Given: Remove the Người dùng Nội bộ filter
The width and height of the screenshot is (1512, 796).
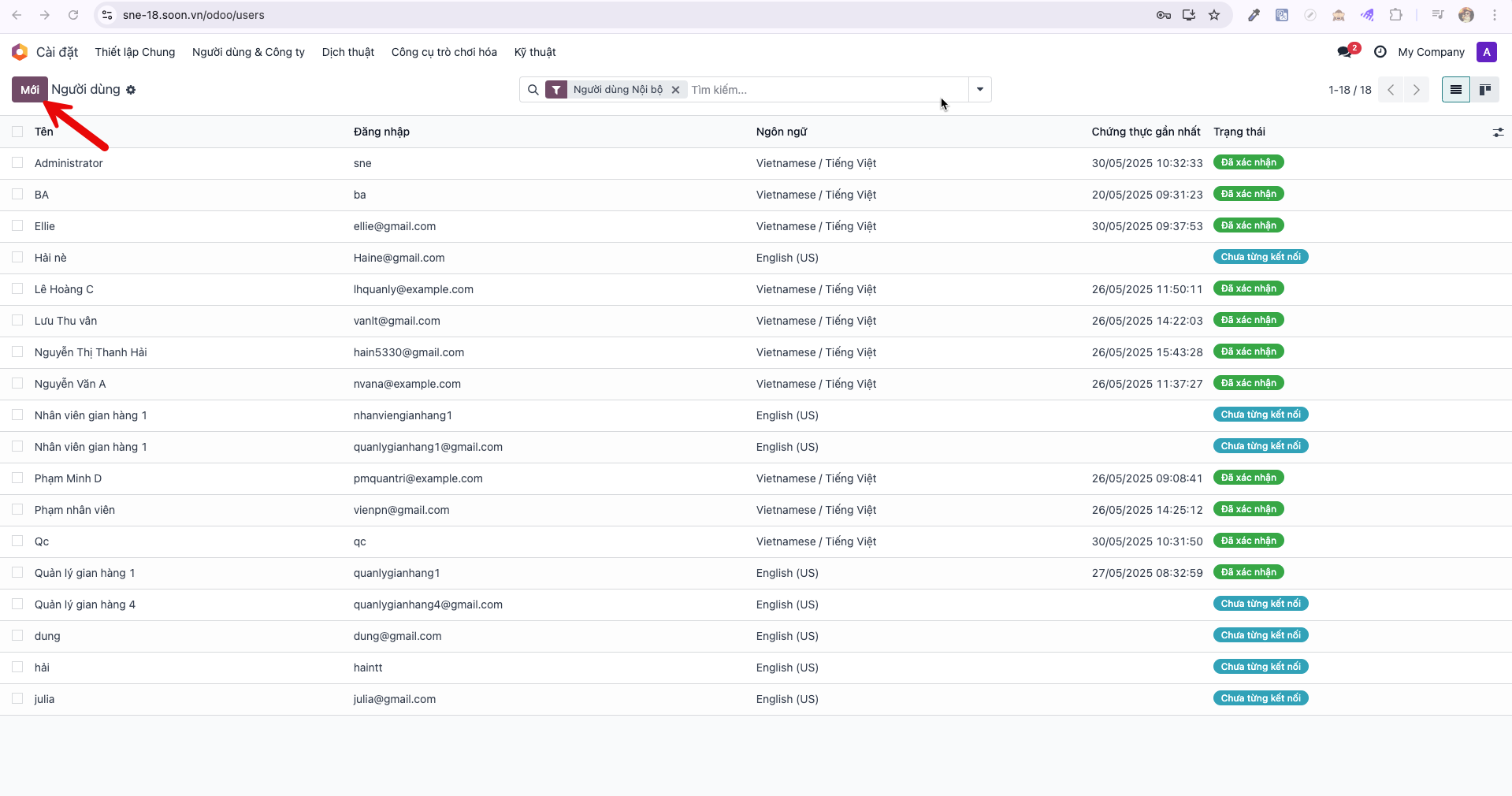Looking at the screenshot, I should tap(675, 90).
